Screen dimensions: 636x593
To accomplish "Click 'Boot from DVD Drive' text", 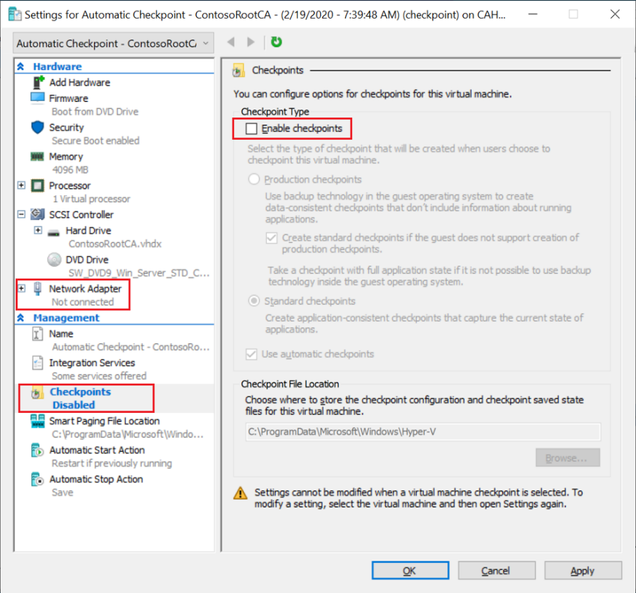I will (95, 112).
